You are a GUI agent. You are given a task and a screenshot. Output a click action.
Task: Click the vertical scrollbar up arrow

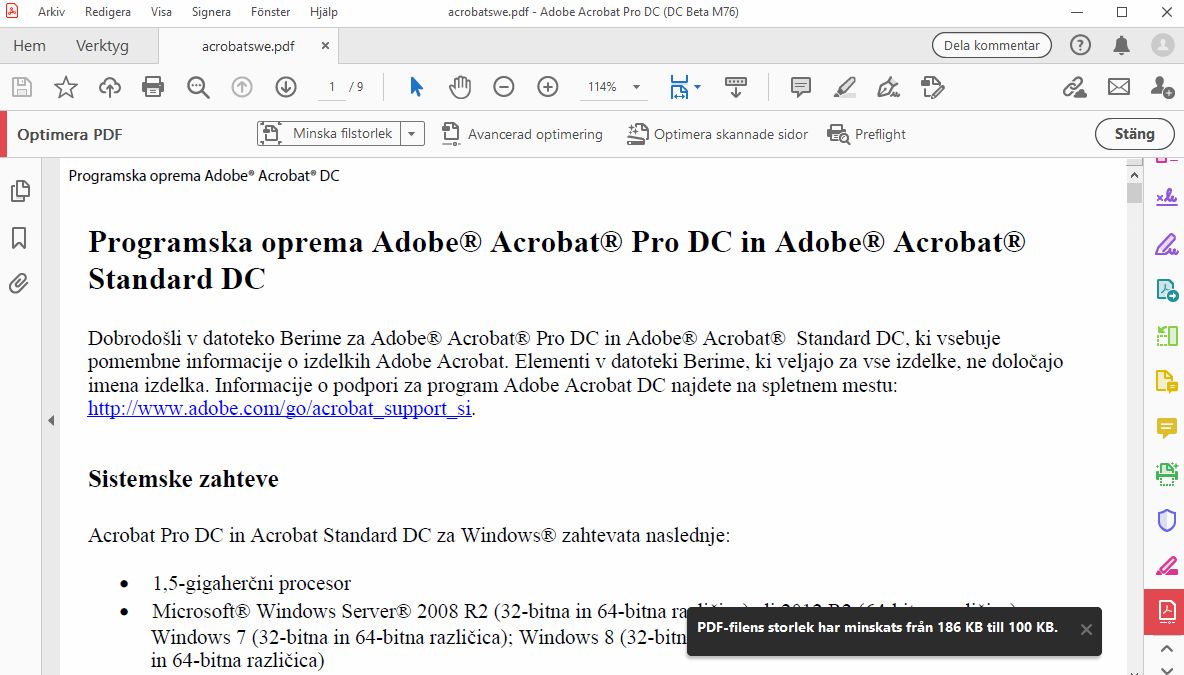pyautogui.click(x=1134, y=174)
